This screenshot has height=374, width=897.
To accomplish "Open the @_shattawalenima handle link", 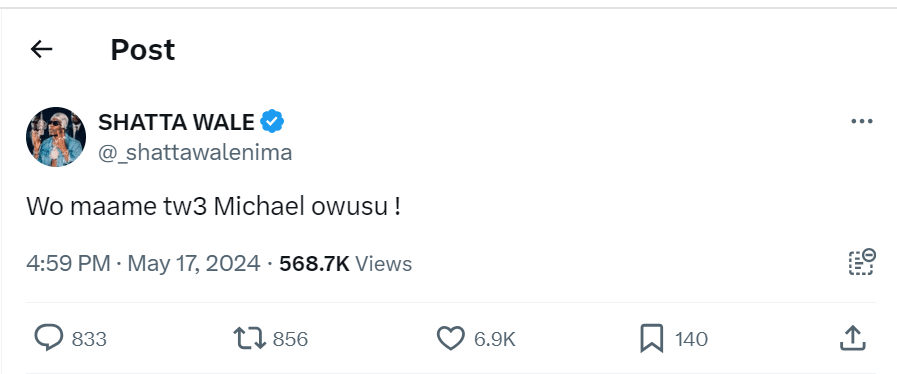I will click(195, 152).
